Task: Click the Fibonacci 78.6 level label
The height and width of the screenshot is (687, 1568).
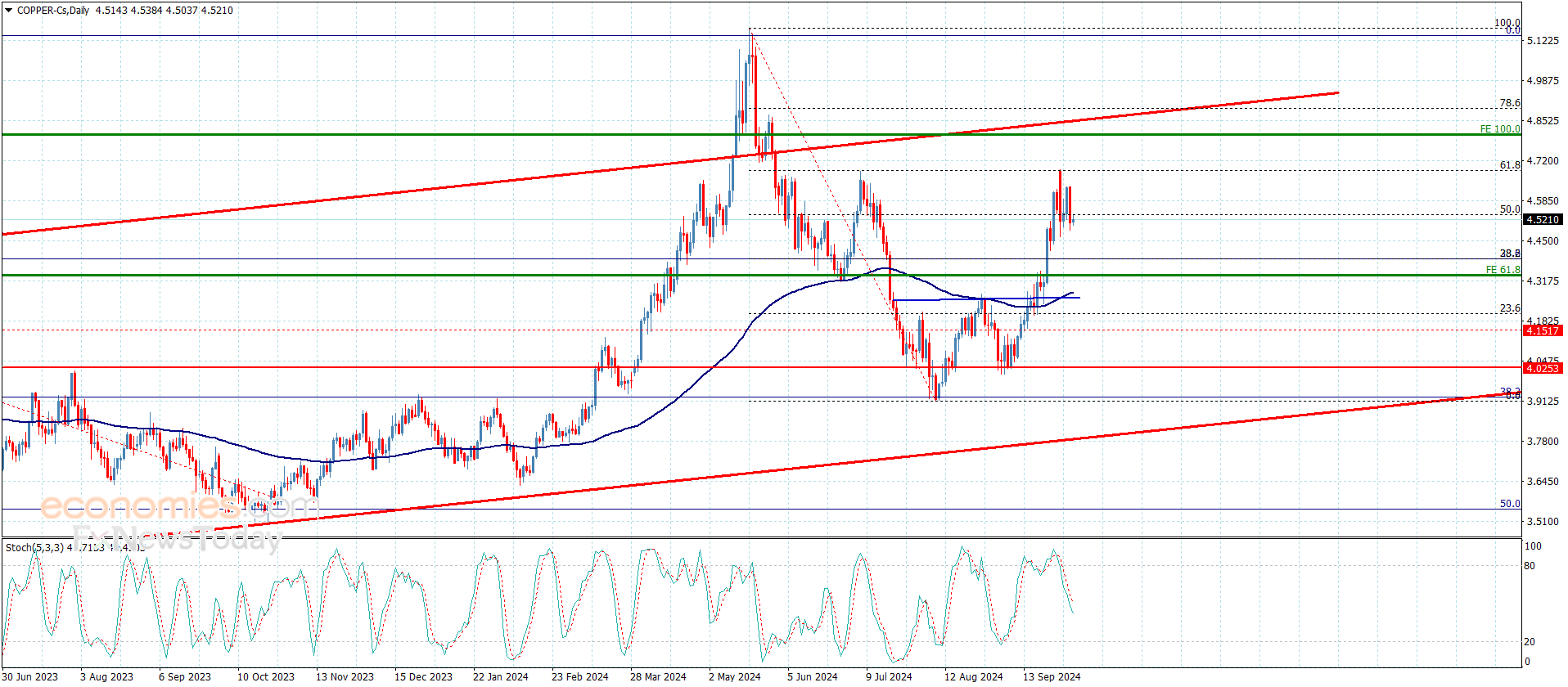Action: coord(1509,103)
